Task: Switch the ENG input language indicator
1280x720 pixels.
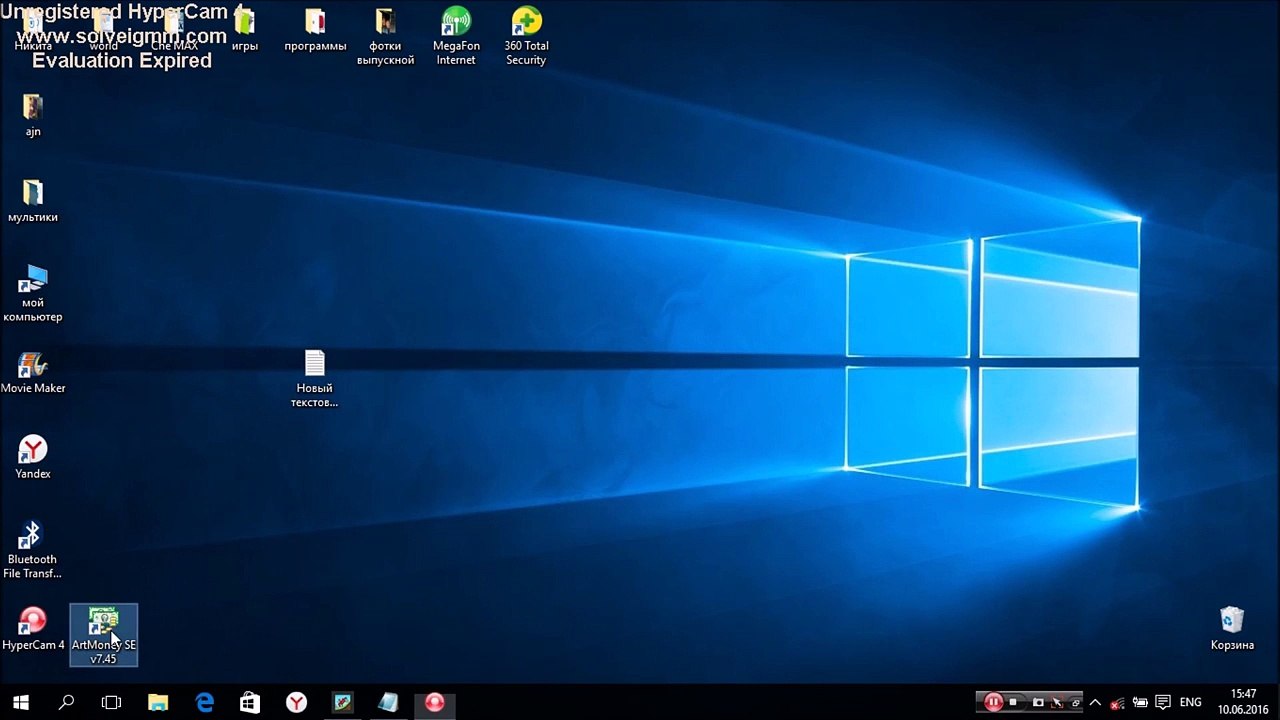Action: (x=1190, y=702)
